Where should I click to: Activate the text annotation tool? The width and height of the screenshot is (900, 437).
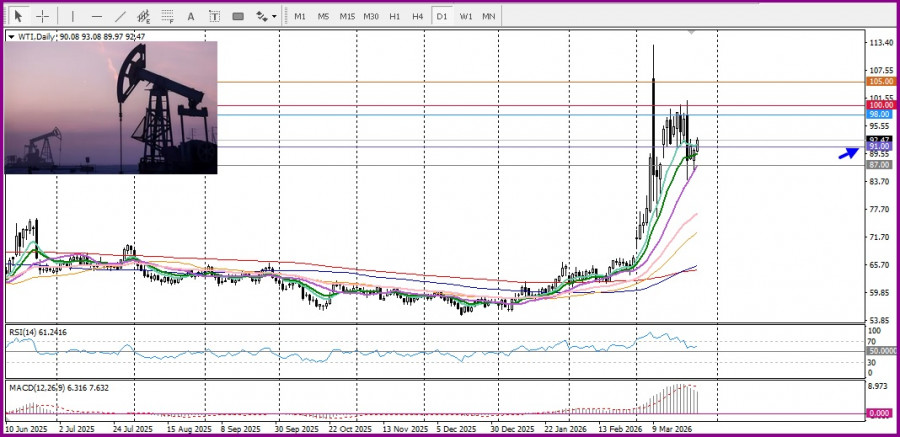pyautogui.click(x=191, y=16)
